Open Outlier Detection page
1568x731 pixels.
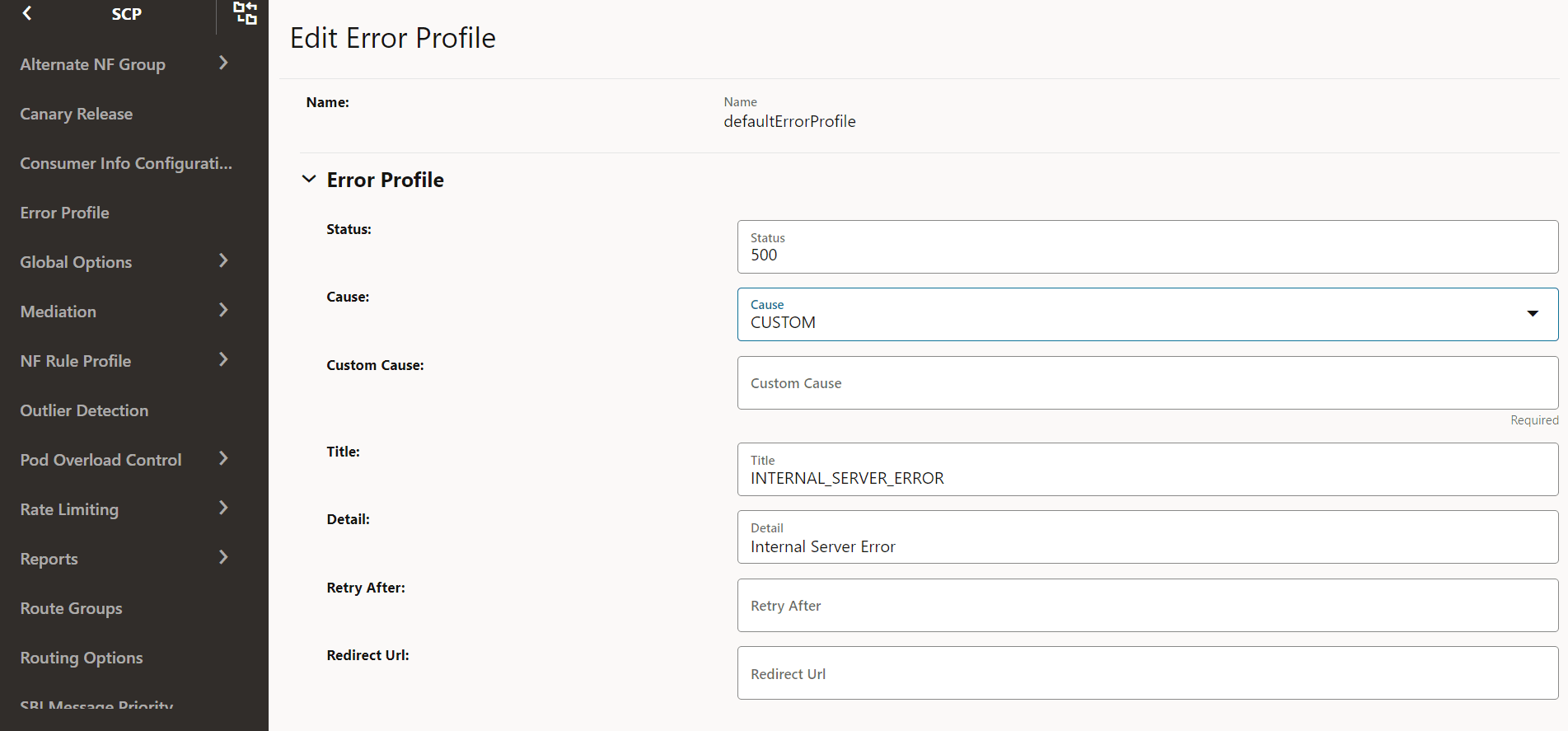tap(84, 410)
